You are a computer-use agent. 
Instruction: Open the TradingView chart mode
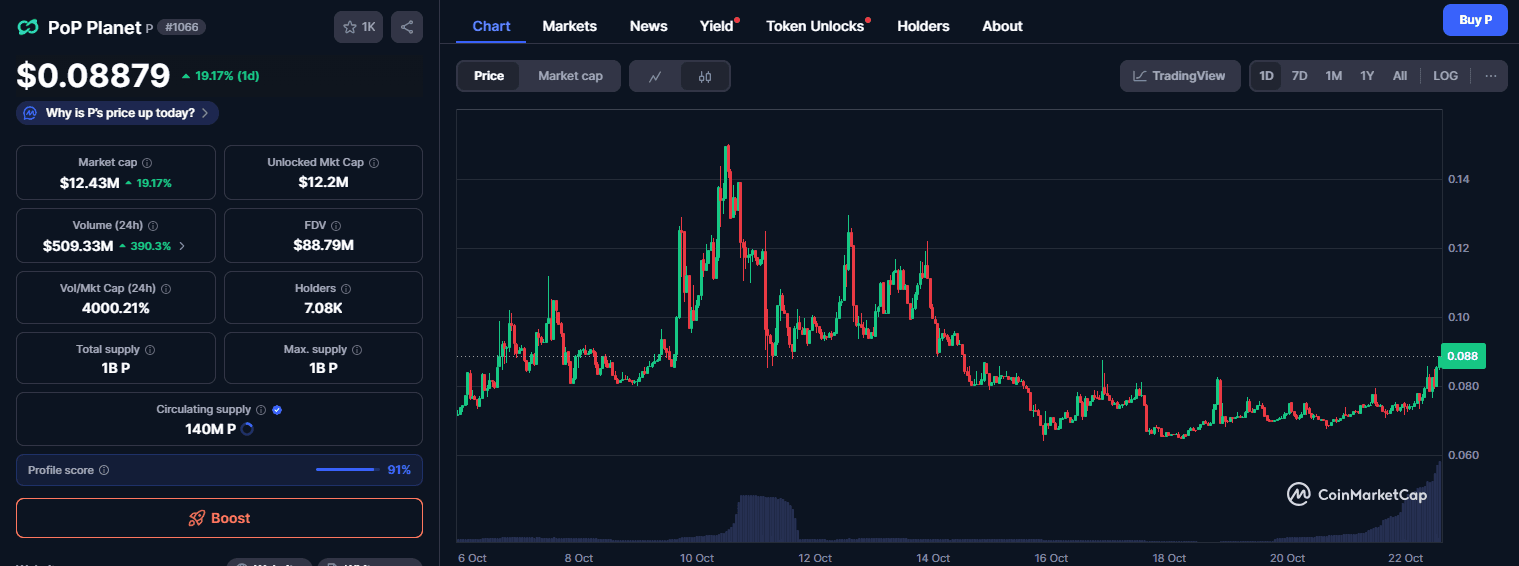coord(1180,76)
